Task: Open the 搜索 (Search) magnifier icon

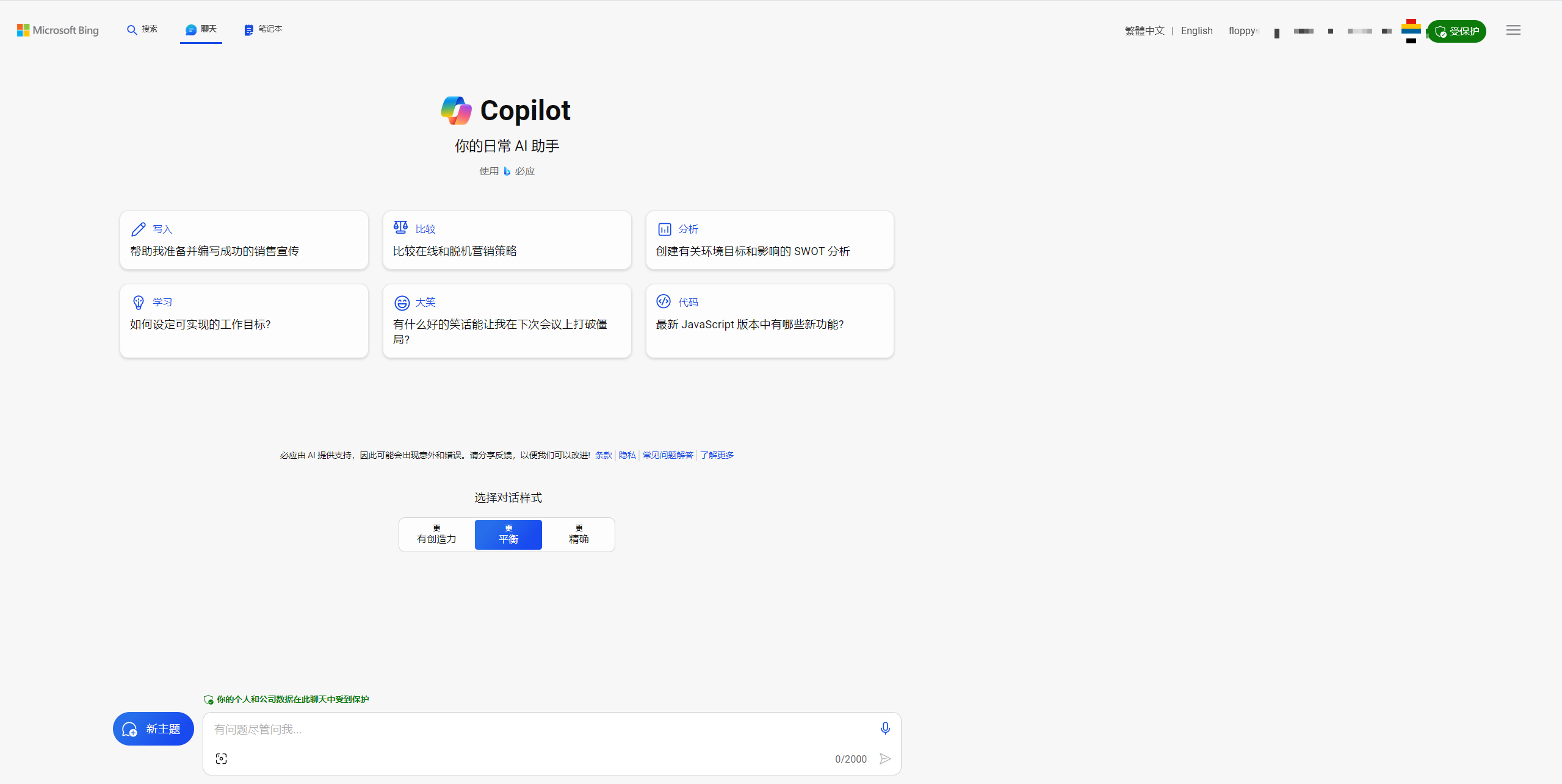Action: point(131,29)
